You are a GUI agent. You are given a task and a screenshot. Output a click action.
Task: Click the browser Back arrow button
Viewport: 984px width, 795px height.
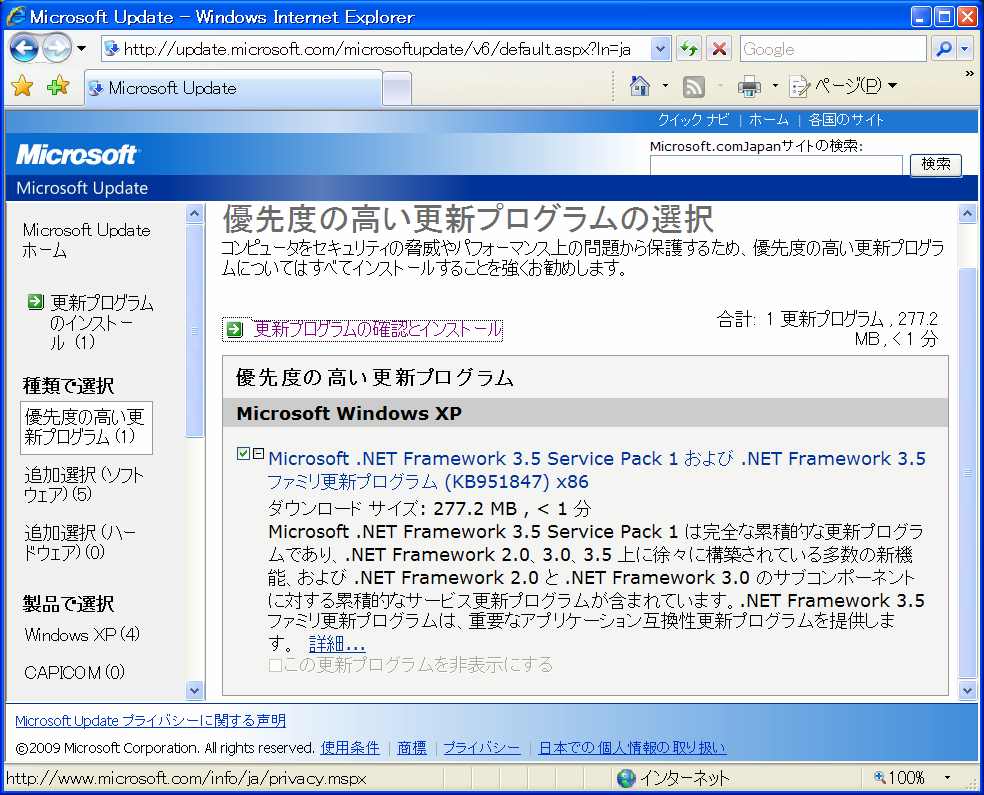(24, 48)
